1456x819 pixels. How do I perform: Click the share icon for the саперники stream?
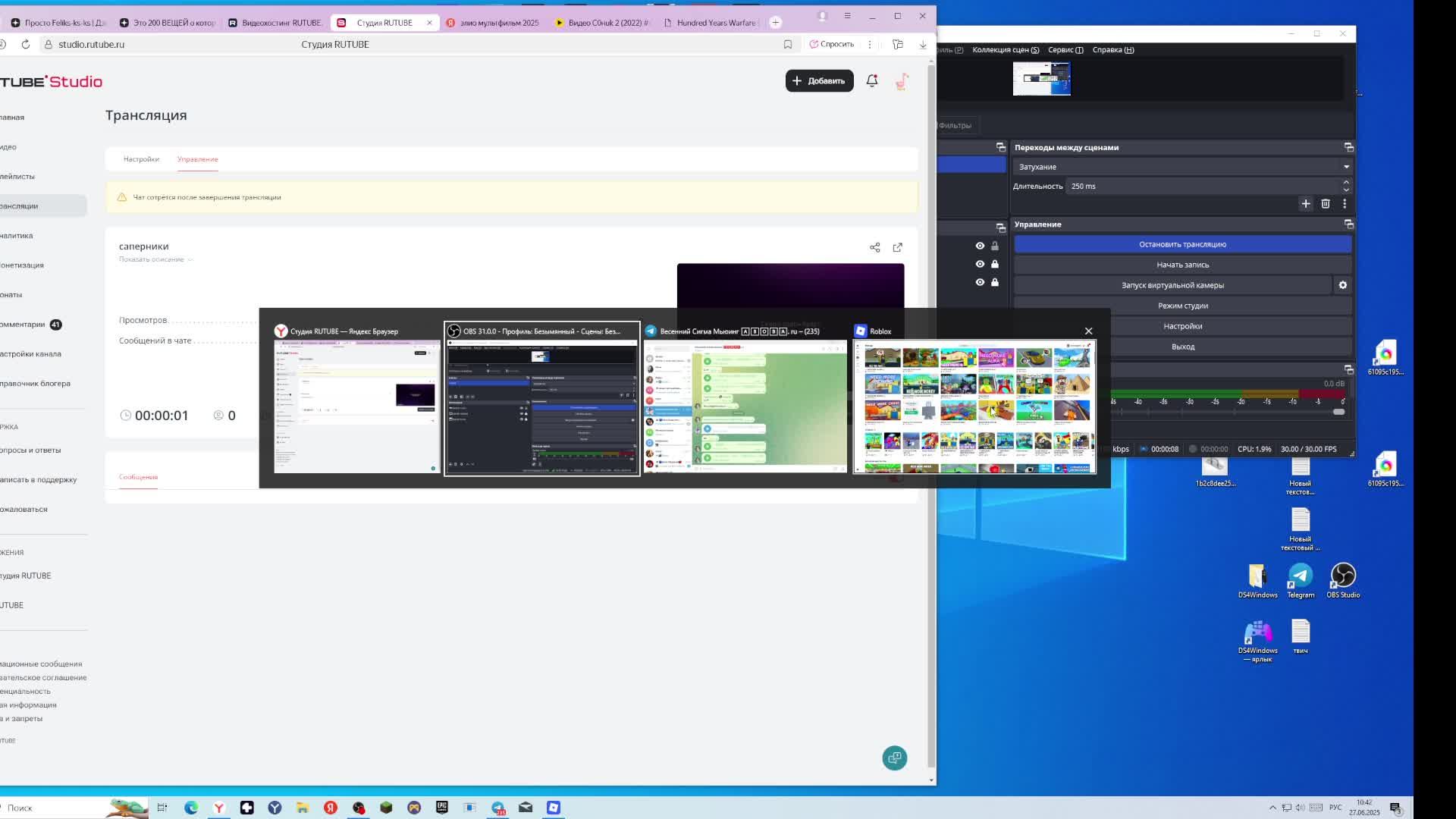874,248
